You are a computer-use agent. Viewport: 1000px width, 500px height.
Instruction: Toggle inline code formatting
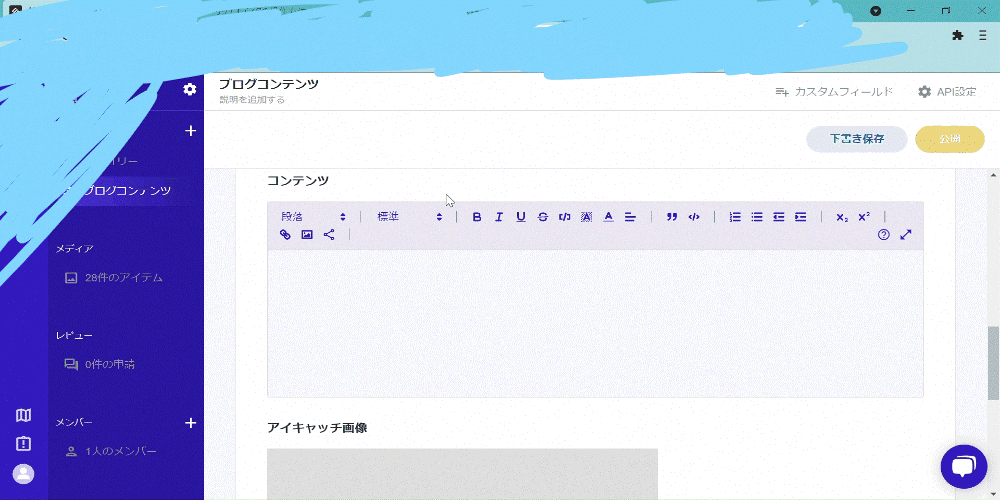[x=564, y=217]
